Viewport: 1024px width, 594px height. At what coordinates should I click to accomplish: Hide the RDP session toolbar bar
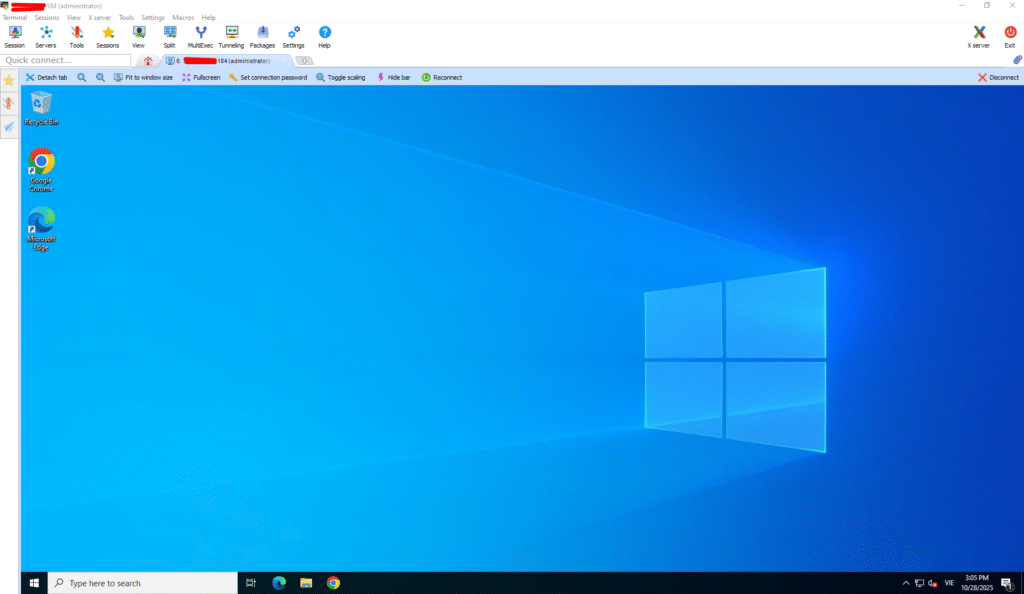click(x=393, y=77)
